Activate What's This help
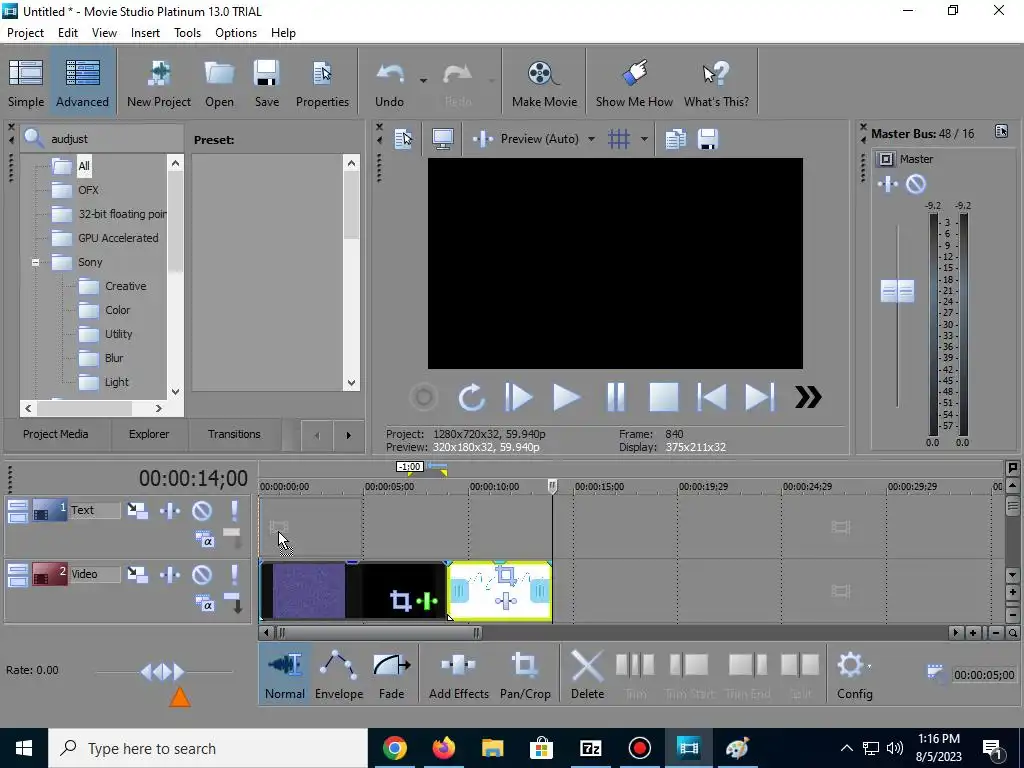This screenshot has width=1024, height=768. tap(716, 82)
